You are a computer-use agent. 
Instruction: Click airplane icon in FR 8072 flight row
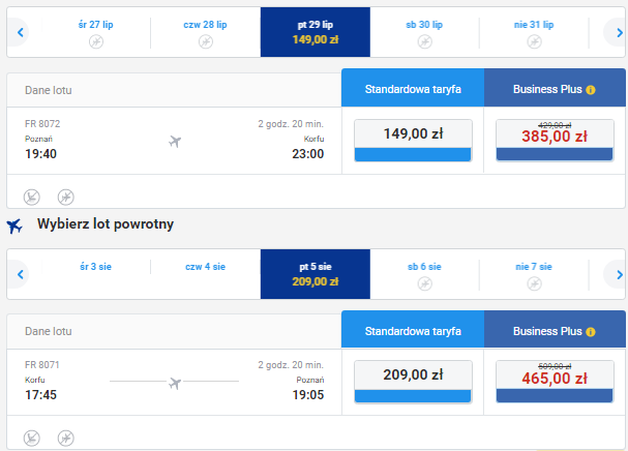click(175, 141)
